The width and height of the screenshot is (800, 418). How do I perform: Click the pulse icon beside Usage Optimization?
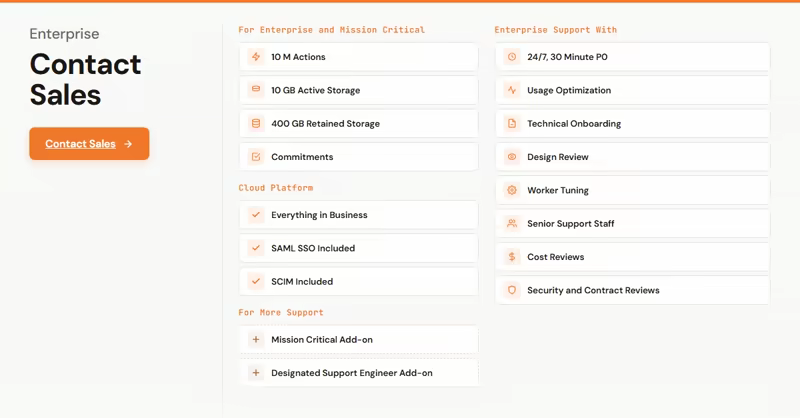(512, 90)
